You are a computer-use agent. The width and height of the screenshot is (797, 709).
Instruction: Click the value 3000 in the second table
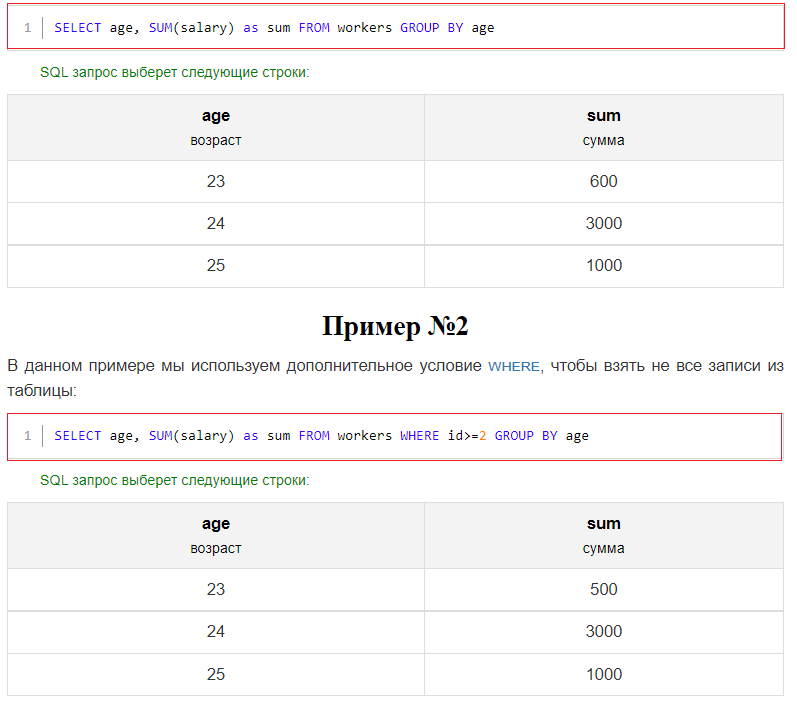(604, 632)
